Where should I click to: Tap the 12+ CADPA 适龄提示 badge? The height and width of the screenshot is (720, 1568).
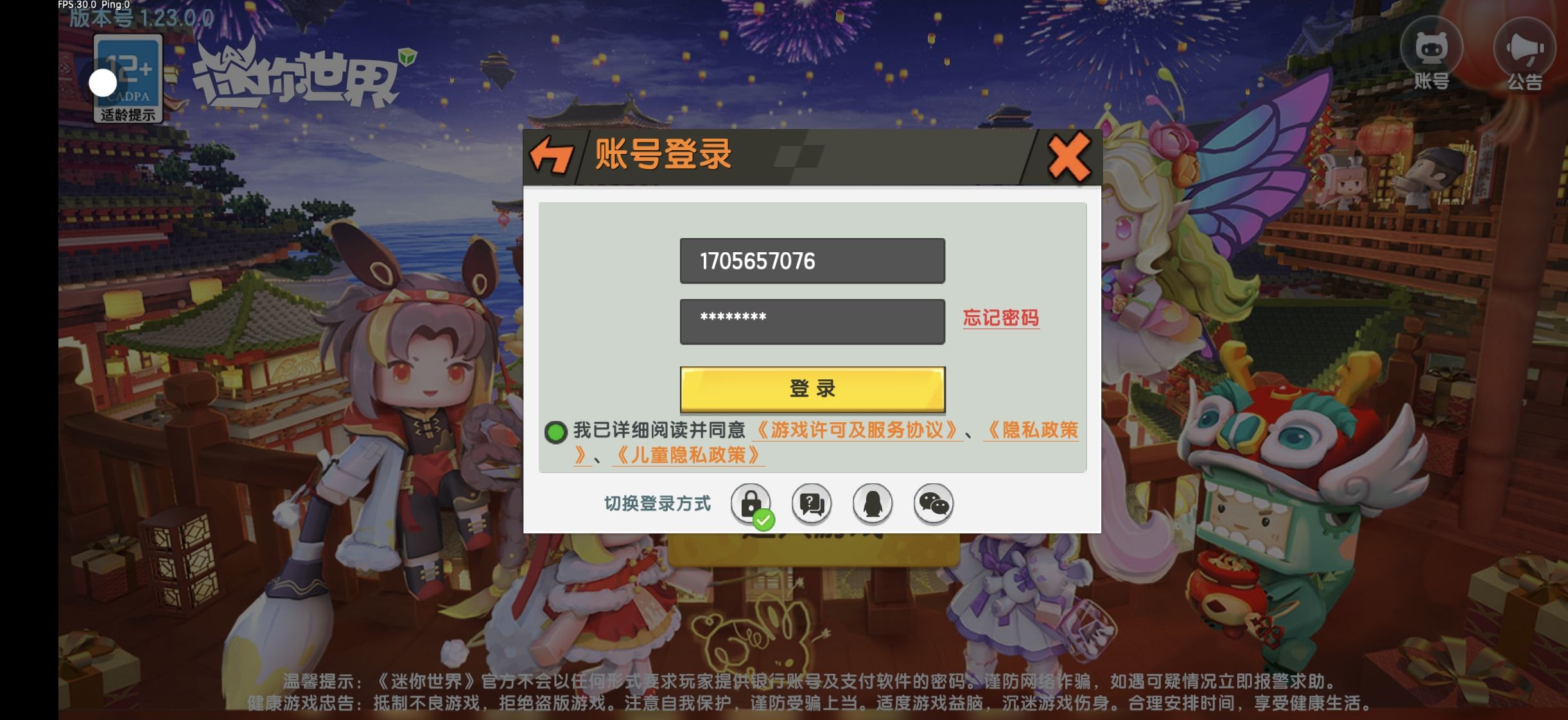128,79
